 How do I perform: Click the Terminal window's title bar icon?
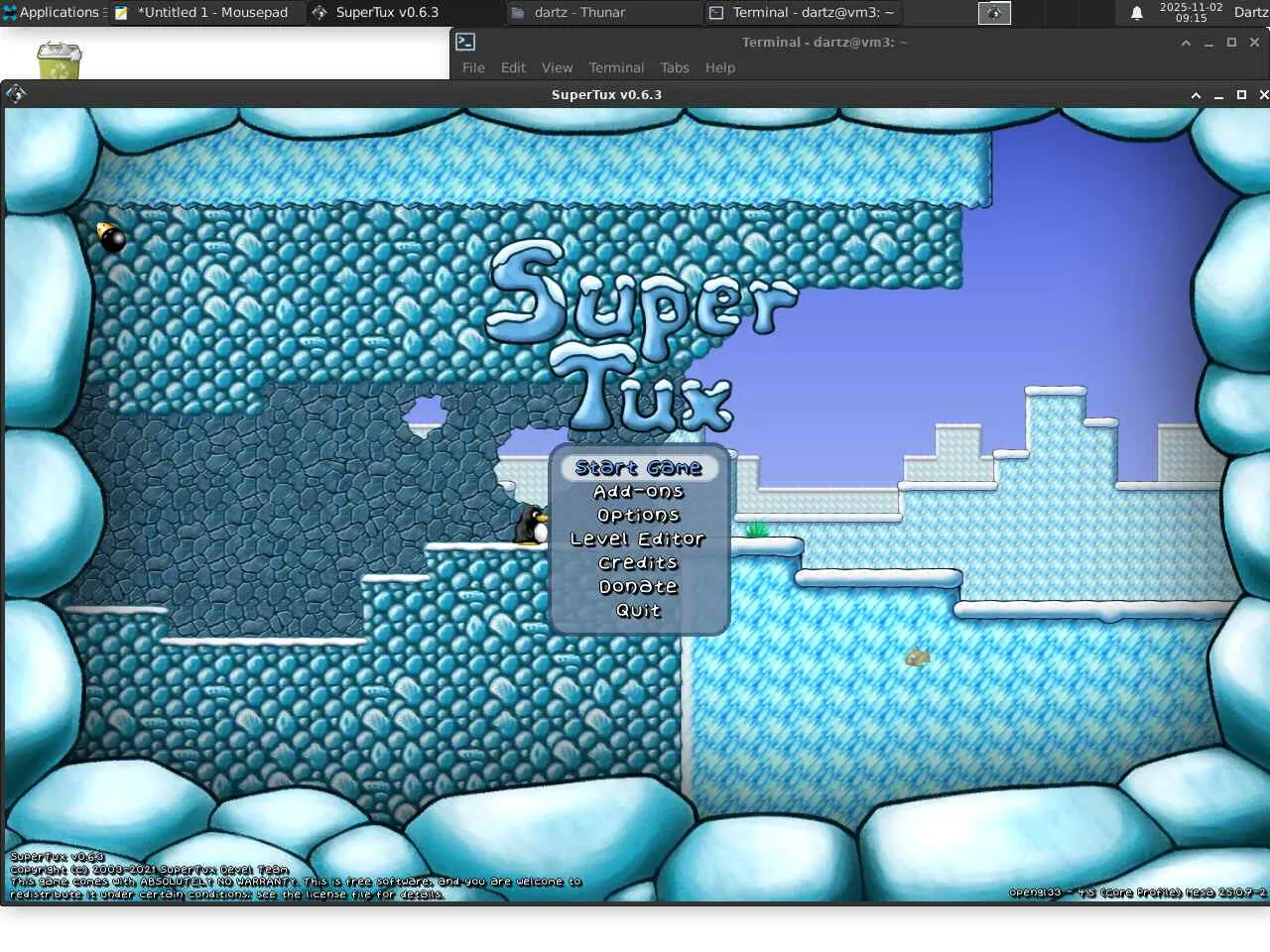(x=465, y=42)
